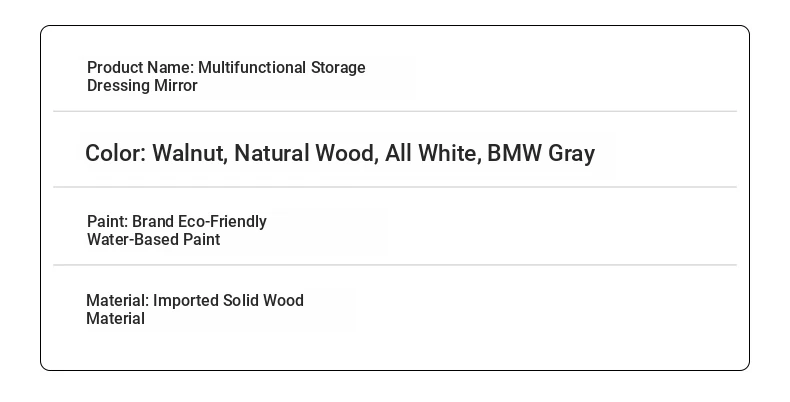
Task: Choose the Natural Wood color option
Action: [306, 153]
